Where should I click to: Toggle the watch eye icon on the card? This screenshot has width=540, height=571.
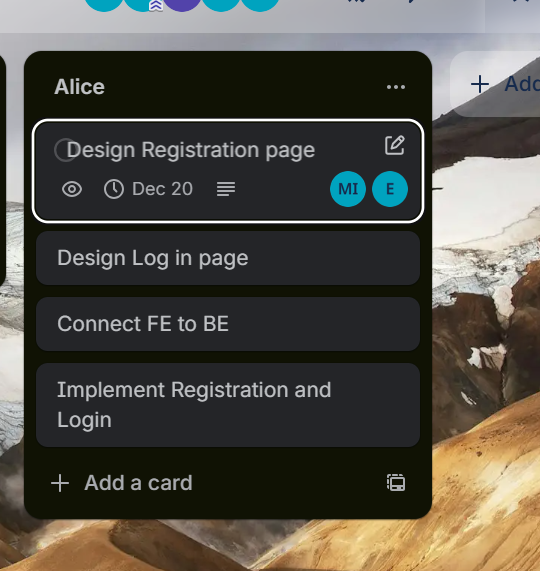pos(72,189)
